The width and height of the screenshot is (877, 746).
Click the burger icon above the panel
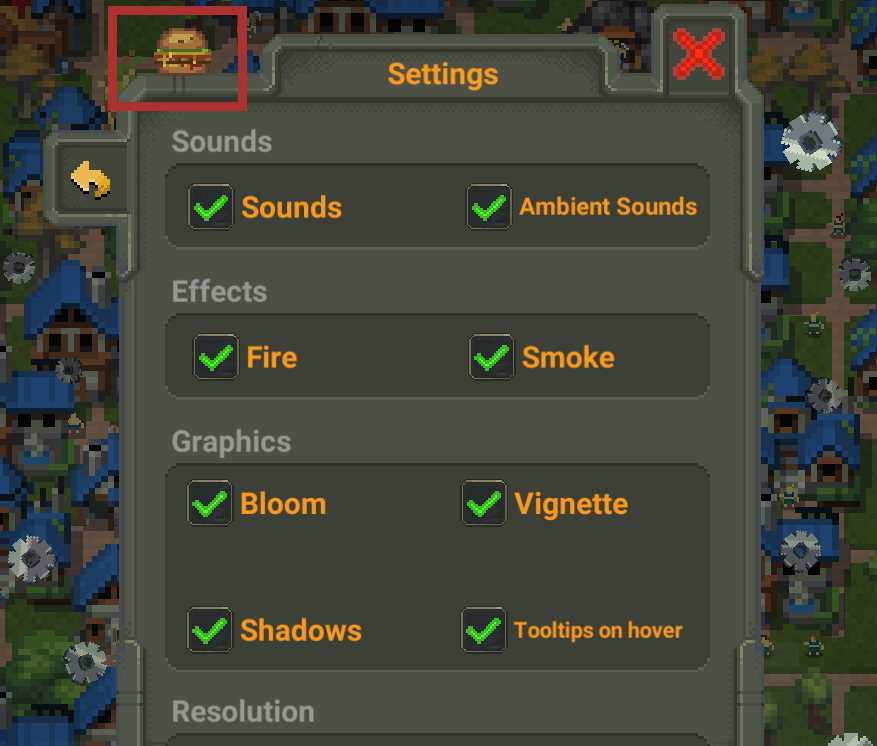183,51
